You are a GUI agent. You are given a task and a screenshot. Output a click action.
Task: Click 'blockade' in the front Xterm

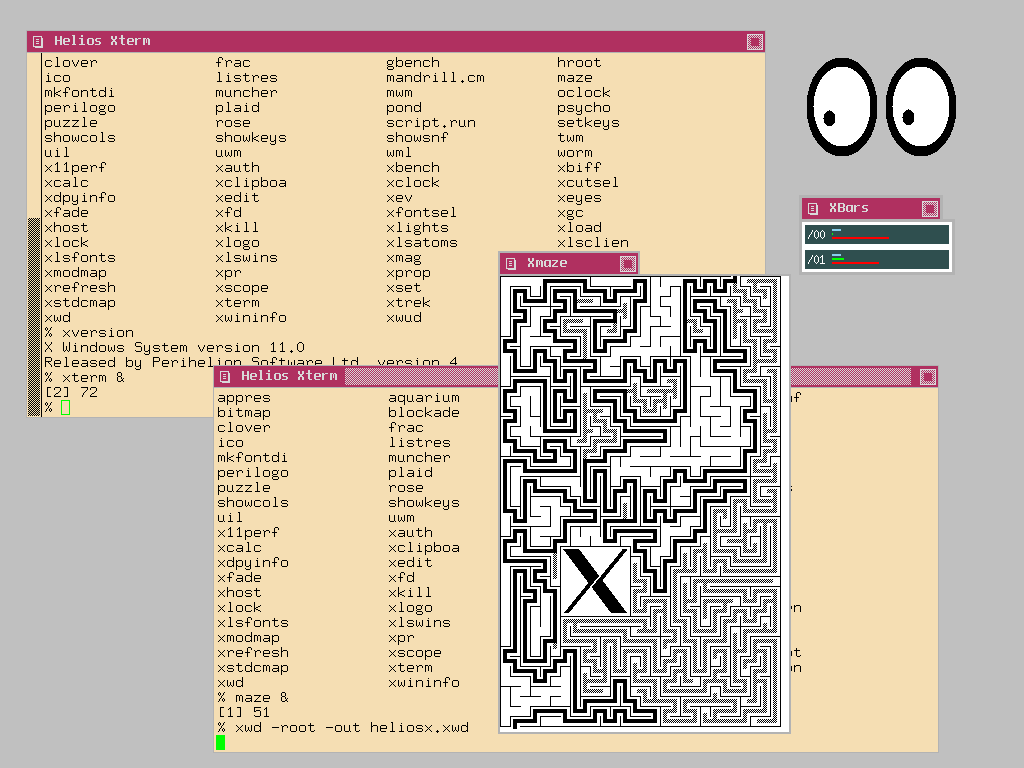(x=423, y=413)
